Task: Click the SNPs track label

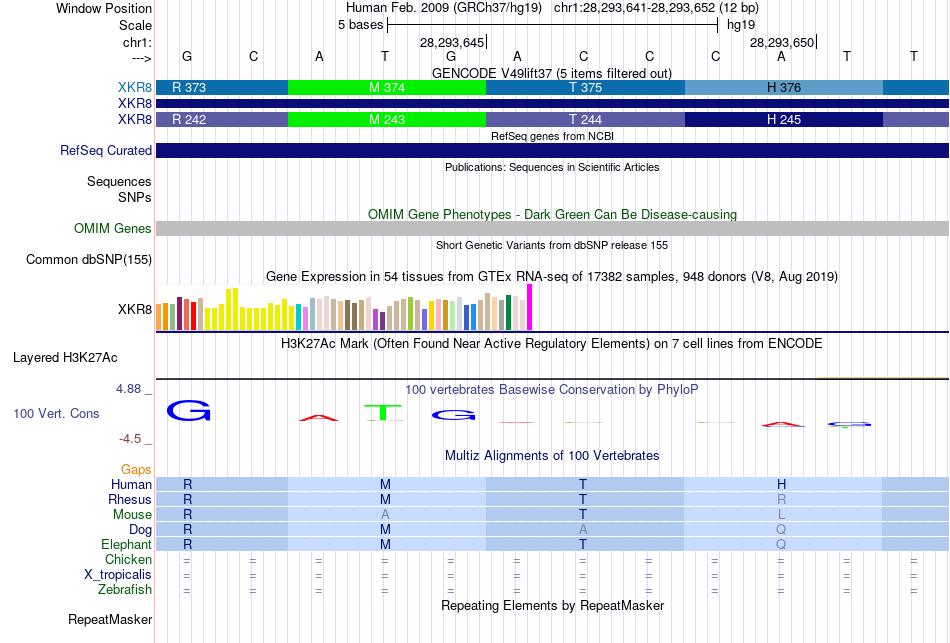Action: click(x=135, y=198)
